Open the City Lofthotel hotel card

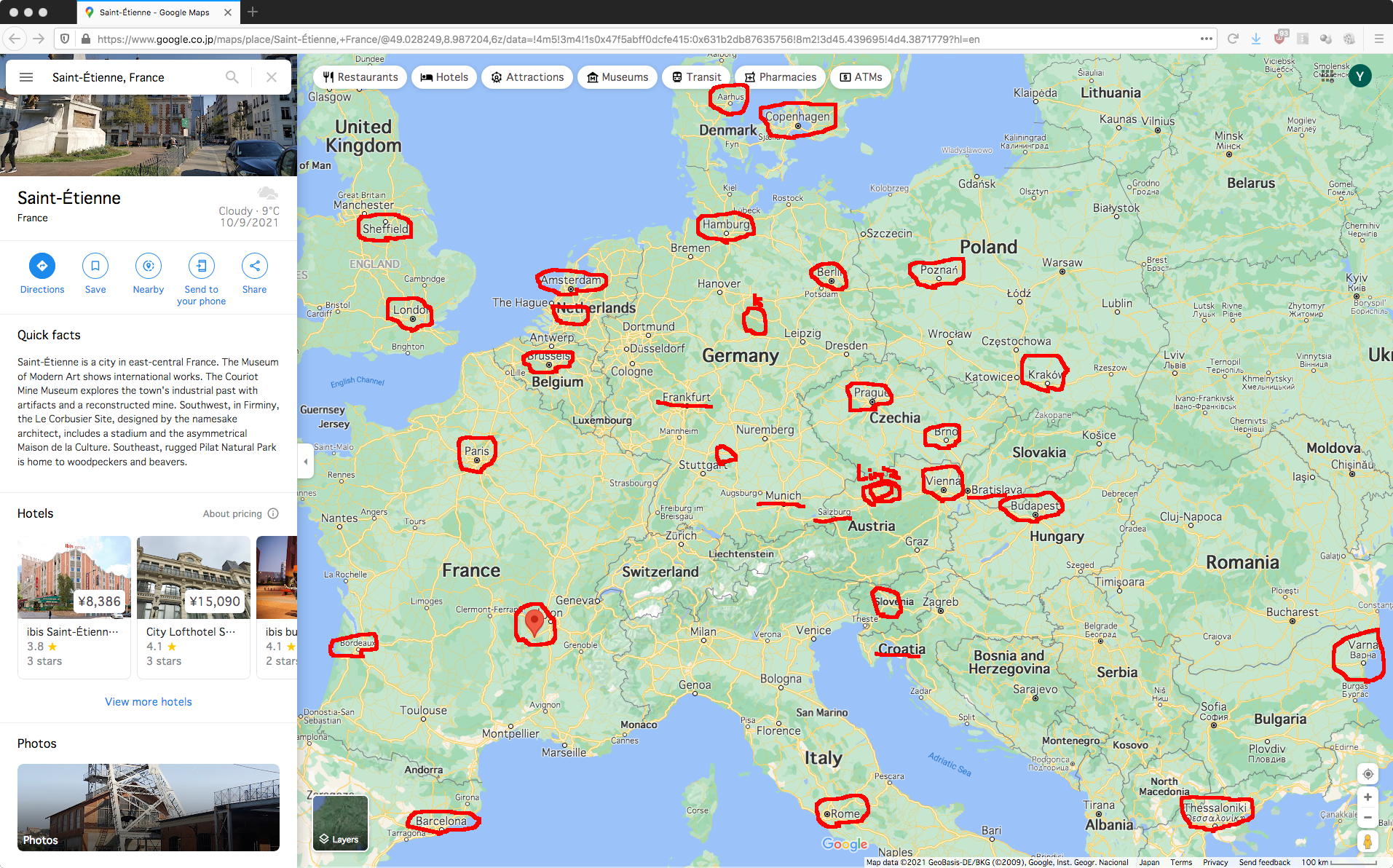pos(194,607)
